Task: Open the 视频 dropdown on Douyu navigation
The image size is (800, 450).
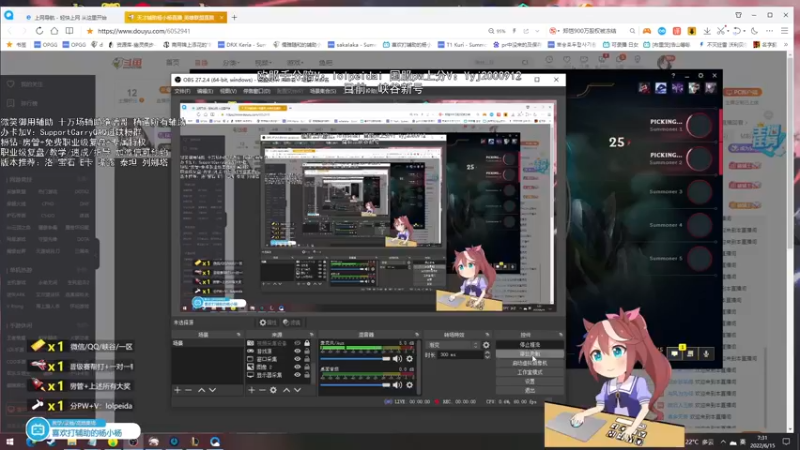Action: coord(263,63)
